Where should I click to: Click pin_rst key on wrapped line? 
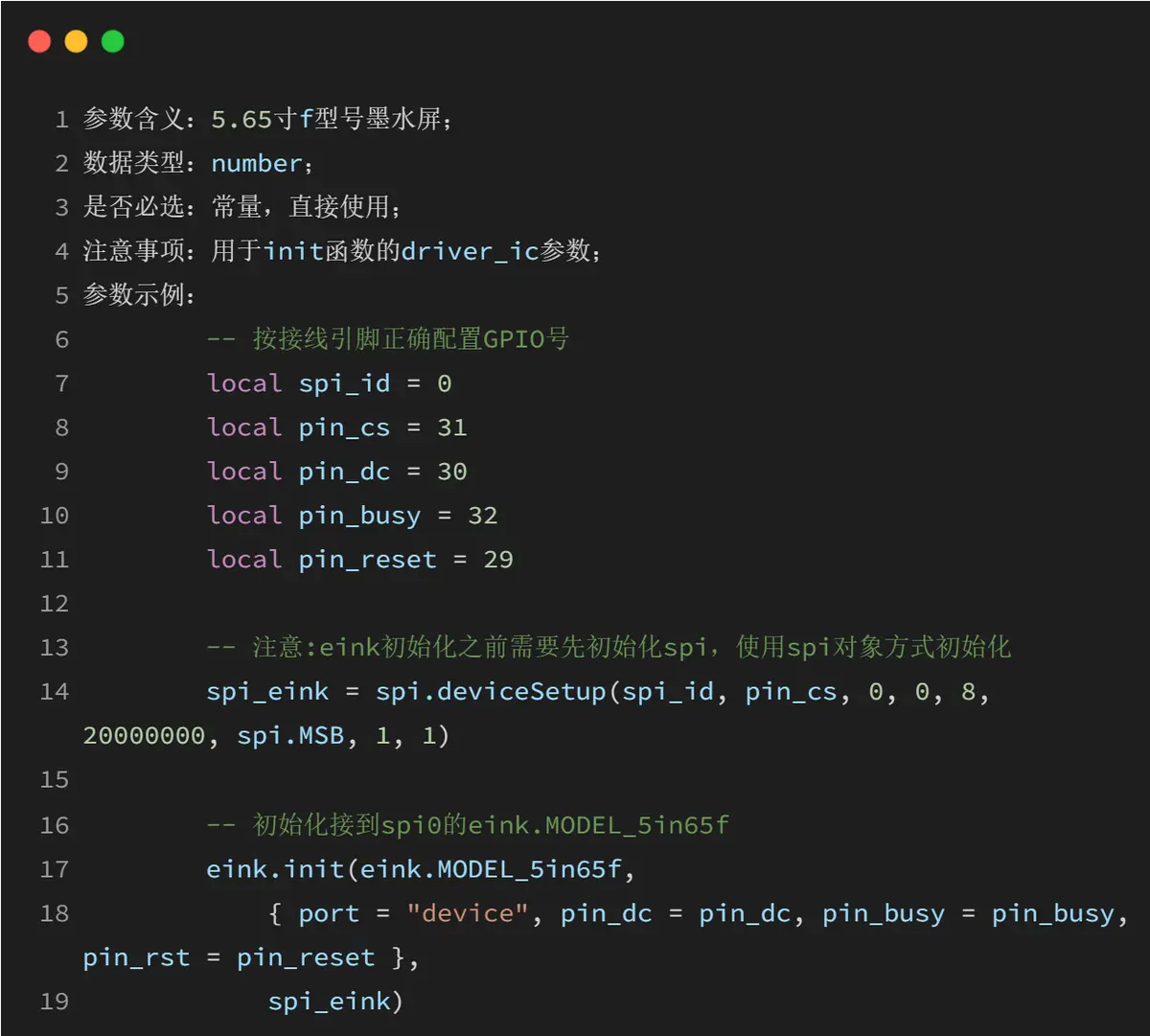136,957
